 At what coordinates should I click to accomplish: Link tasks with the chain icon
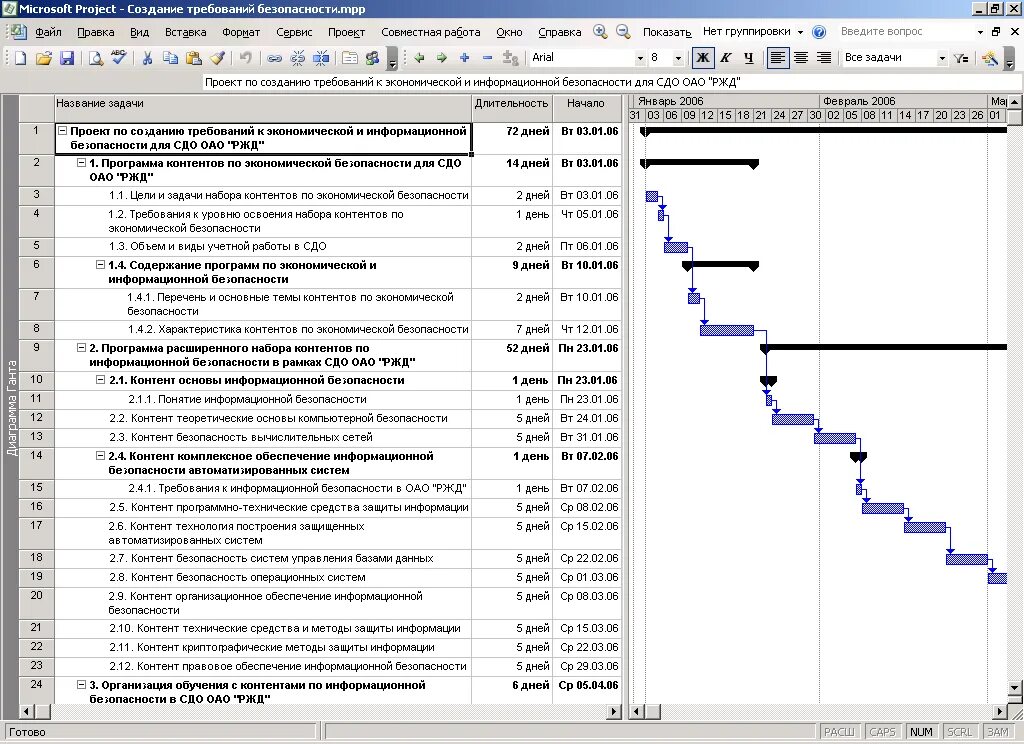pyautogui.click(x=274, y=58)
